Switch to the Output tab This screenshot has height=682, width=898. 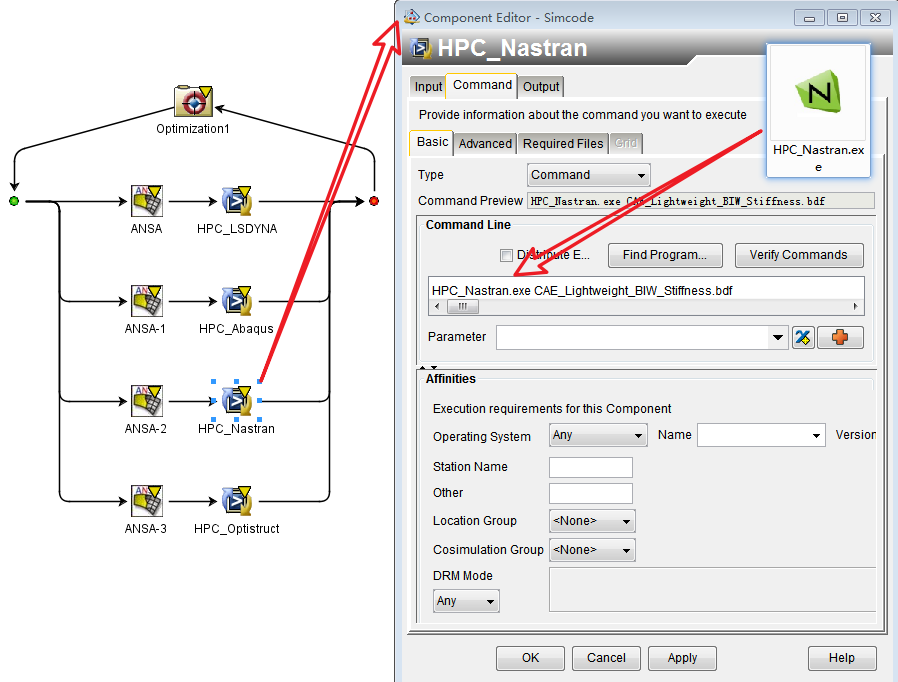pyautogui.click(x=541, y=86)
